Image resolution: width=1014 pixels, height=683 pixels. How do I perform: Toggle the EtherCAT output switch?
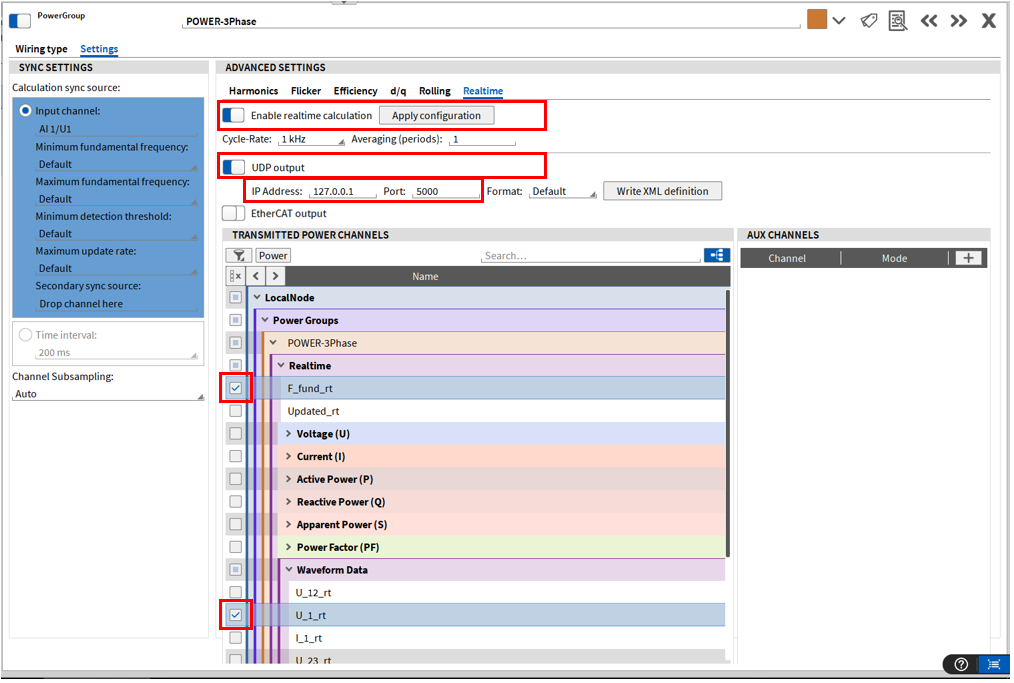[x=233, y=213]
